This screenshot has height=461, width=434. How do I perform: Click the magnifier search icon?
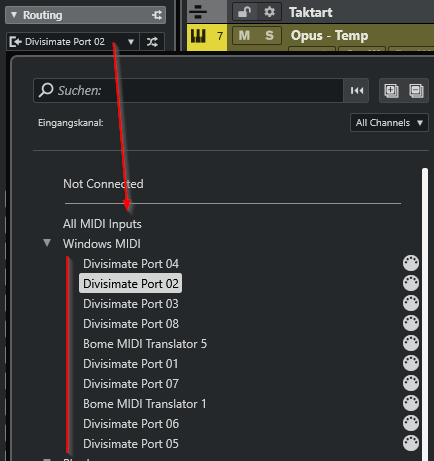pyautogui.click(x=46, y=90)
